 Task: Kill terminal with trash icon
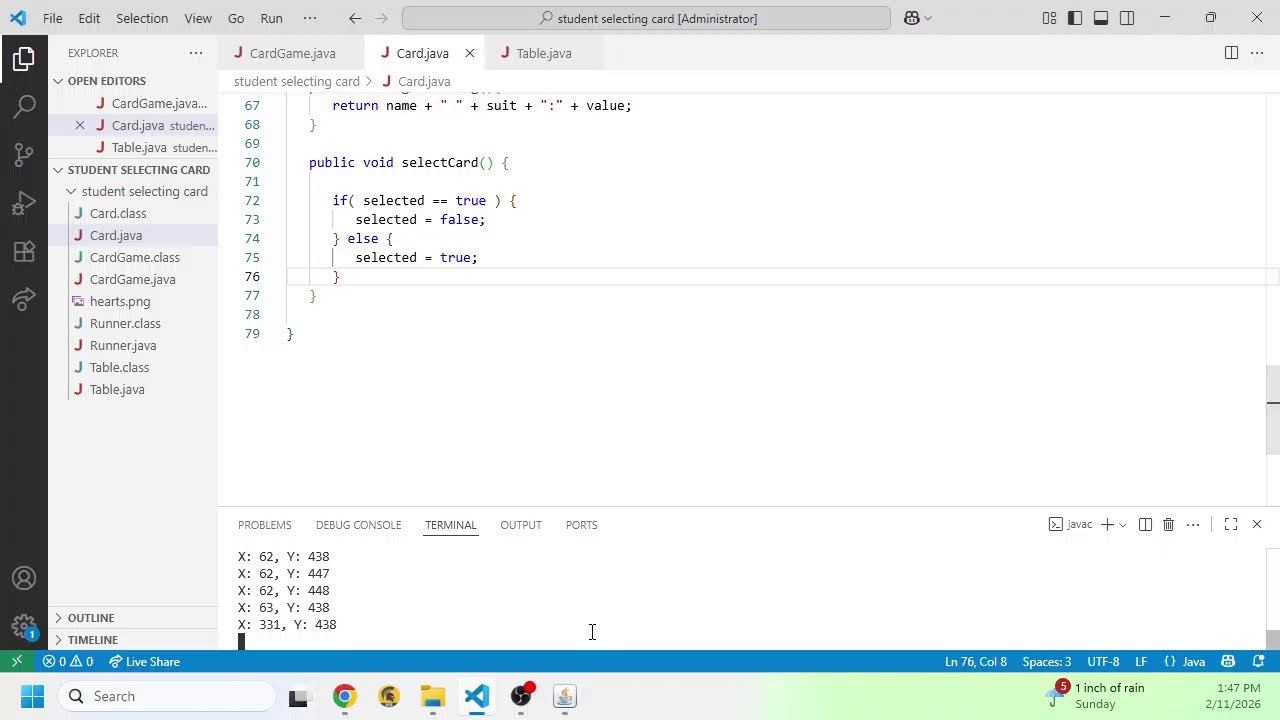pyautogui.click(x=1168, y=525)
